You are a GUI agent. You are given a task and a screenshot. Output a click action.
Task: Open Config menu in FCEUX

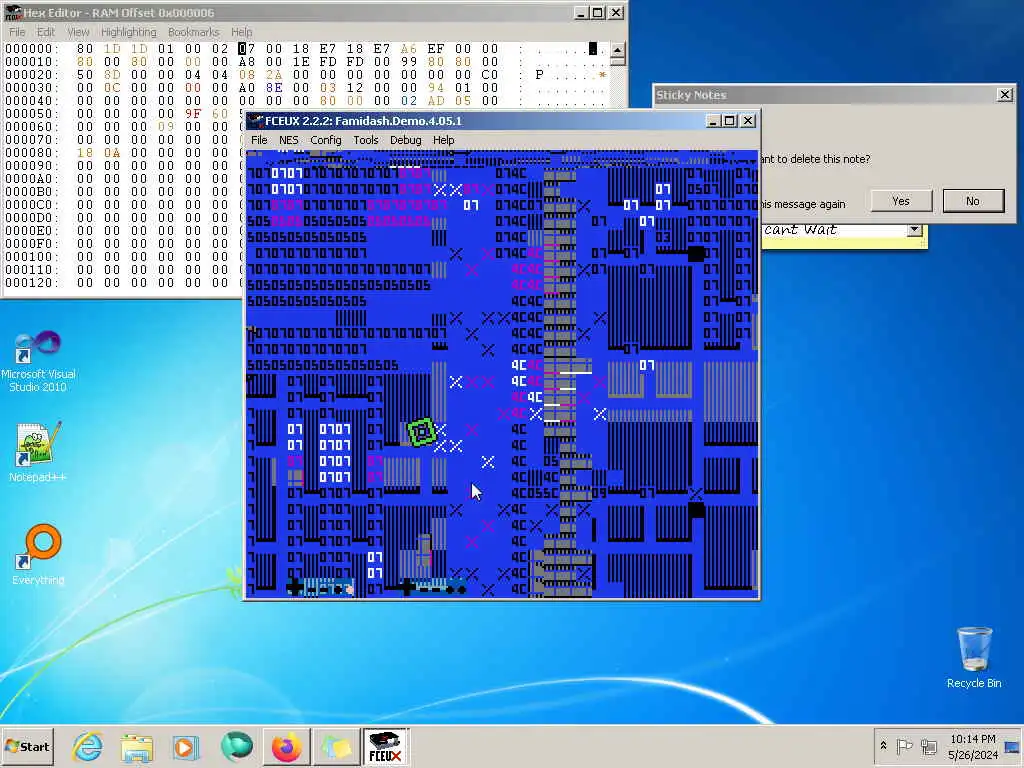(x=326, y=140)
